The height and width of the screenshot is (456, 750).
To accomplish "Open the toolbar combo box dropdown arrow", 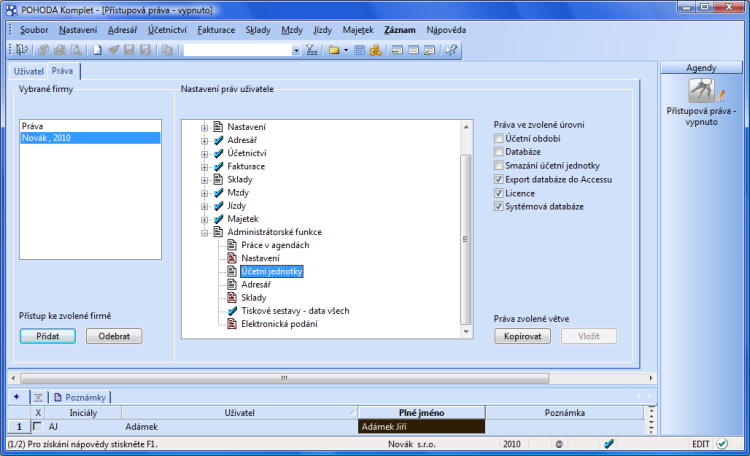I will click(296, 50).
